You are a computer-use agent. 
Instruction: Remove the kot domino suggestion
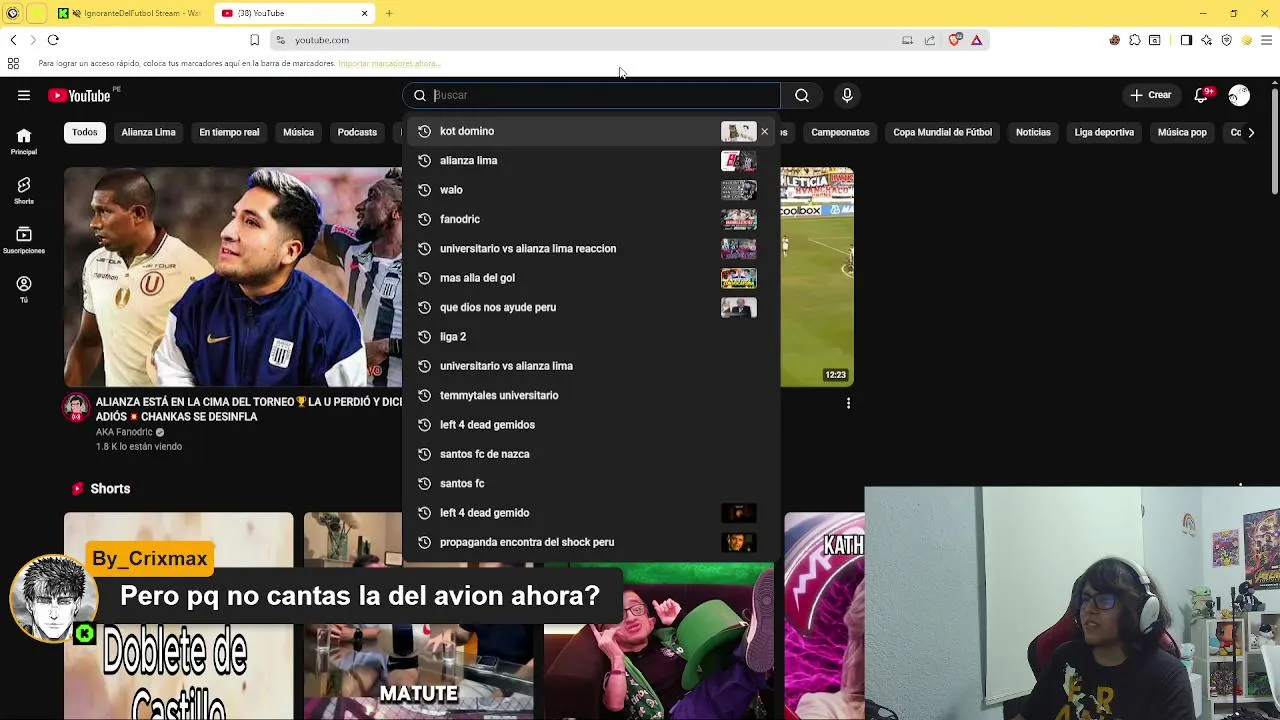(765, 131)
